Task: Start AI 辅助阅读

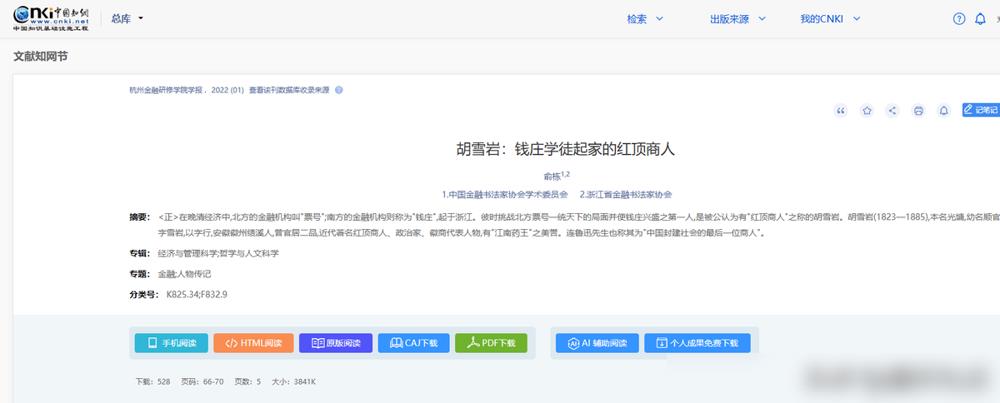Action: click(x=597, y=343)
